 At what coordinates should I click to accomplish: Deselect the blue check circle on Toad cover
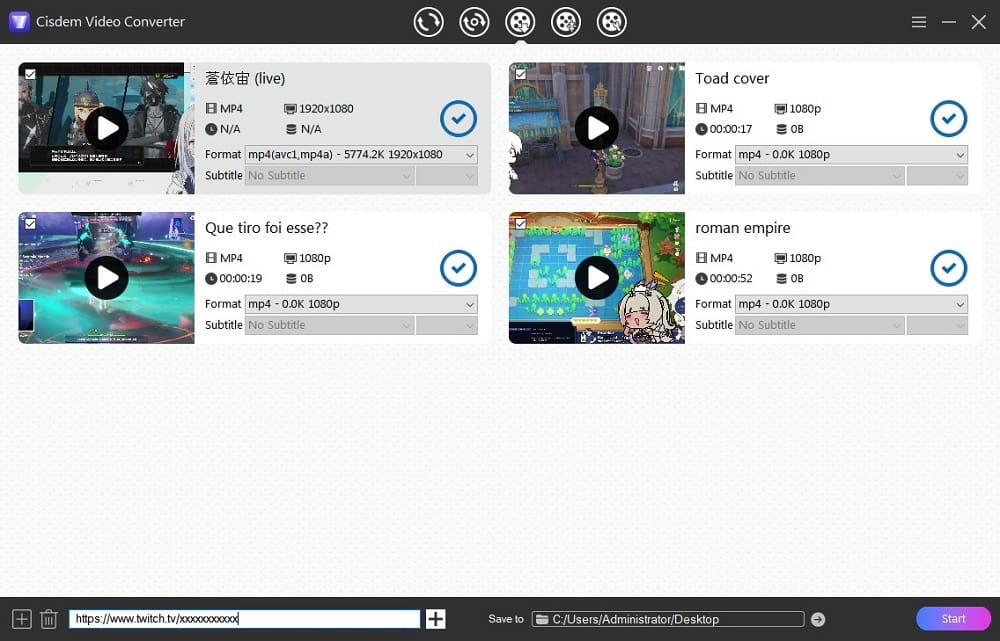948,118
